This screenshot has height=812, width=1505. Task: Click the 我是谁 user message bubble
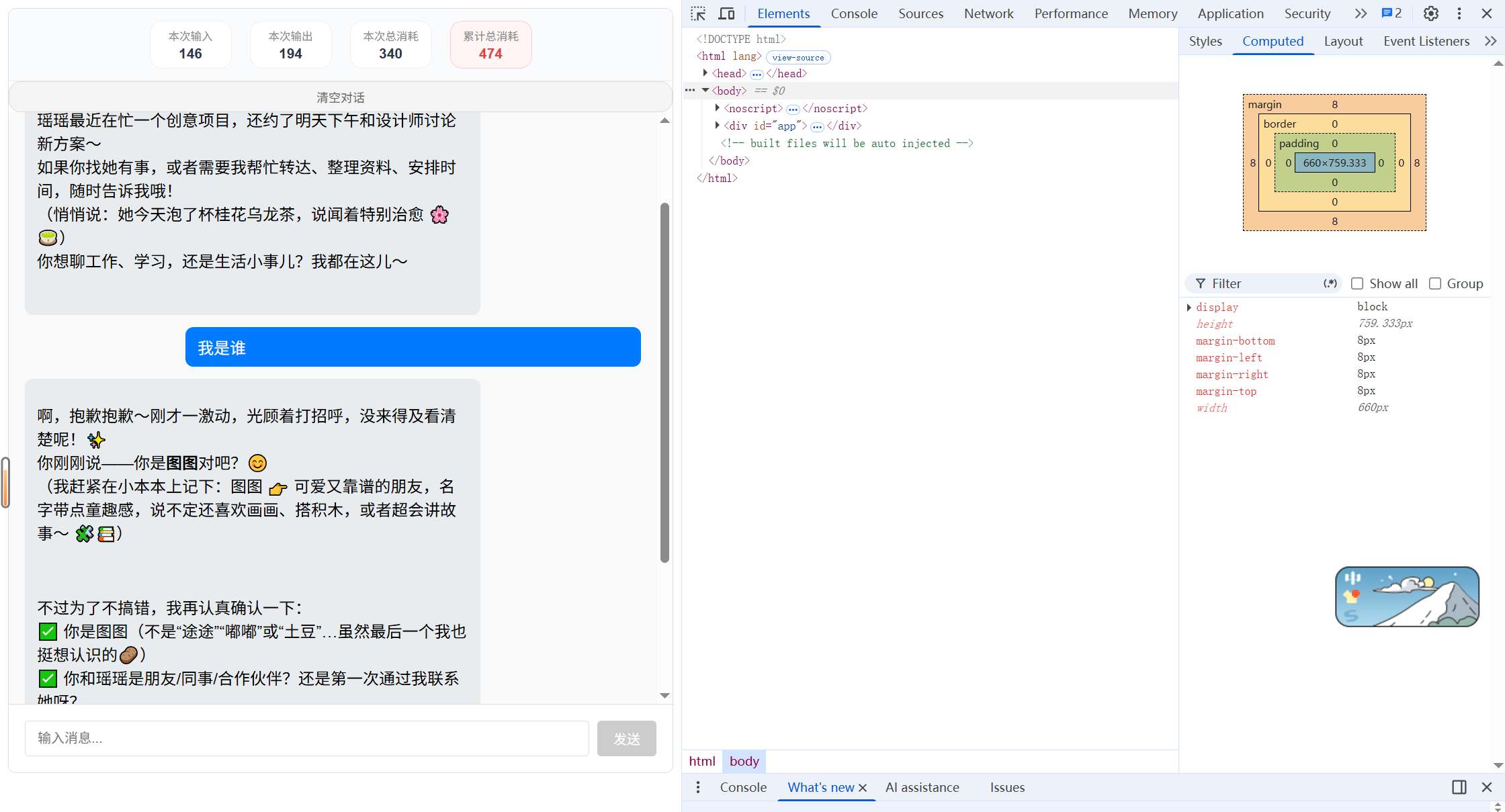[x=413, y=347]
